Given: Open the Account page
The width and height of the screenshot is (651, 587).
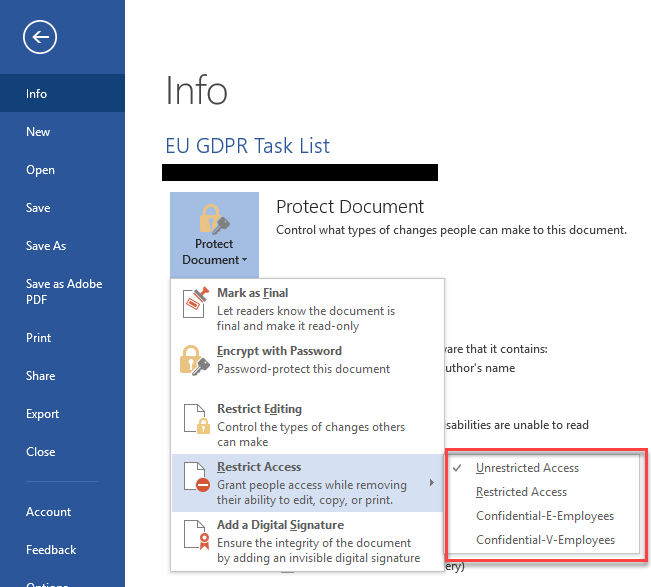Looking at the screenshot, I should 62,512.
